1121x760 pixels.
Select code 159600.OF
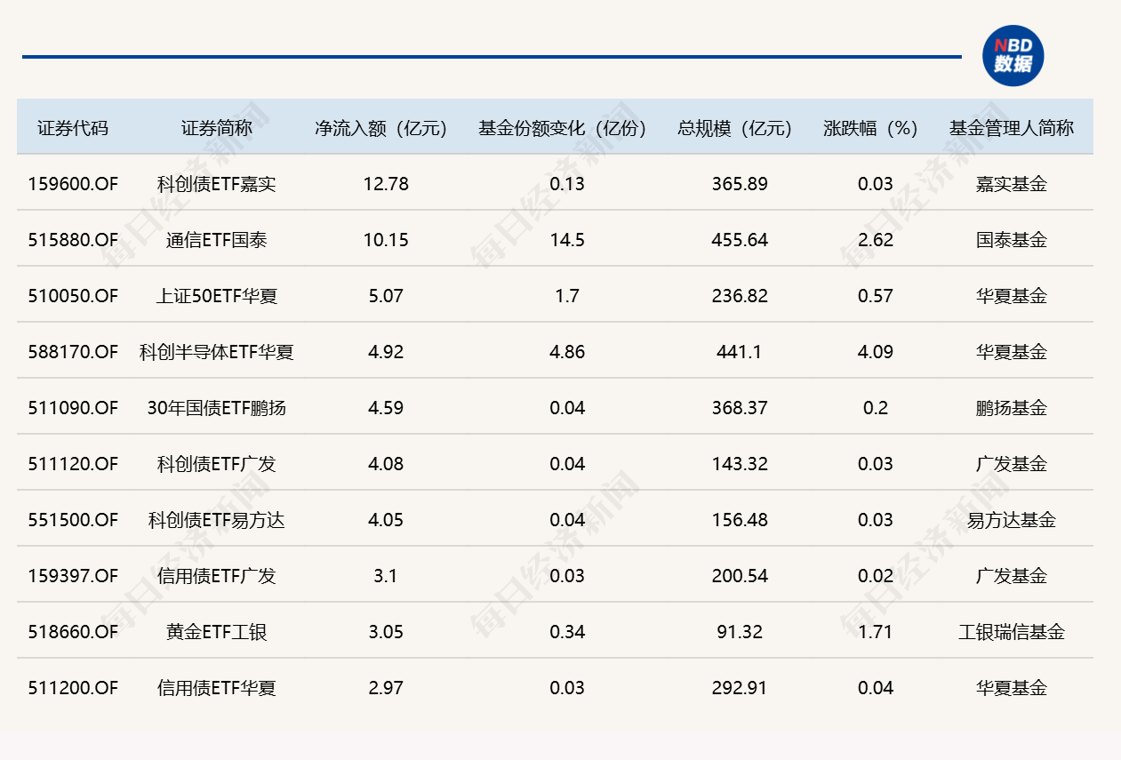73,184
